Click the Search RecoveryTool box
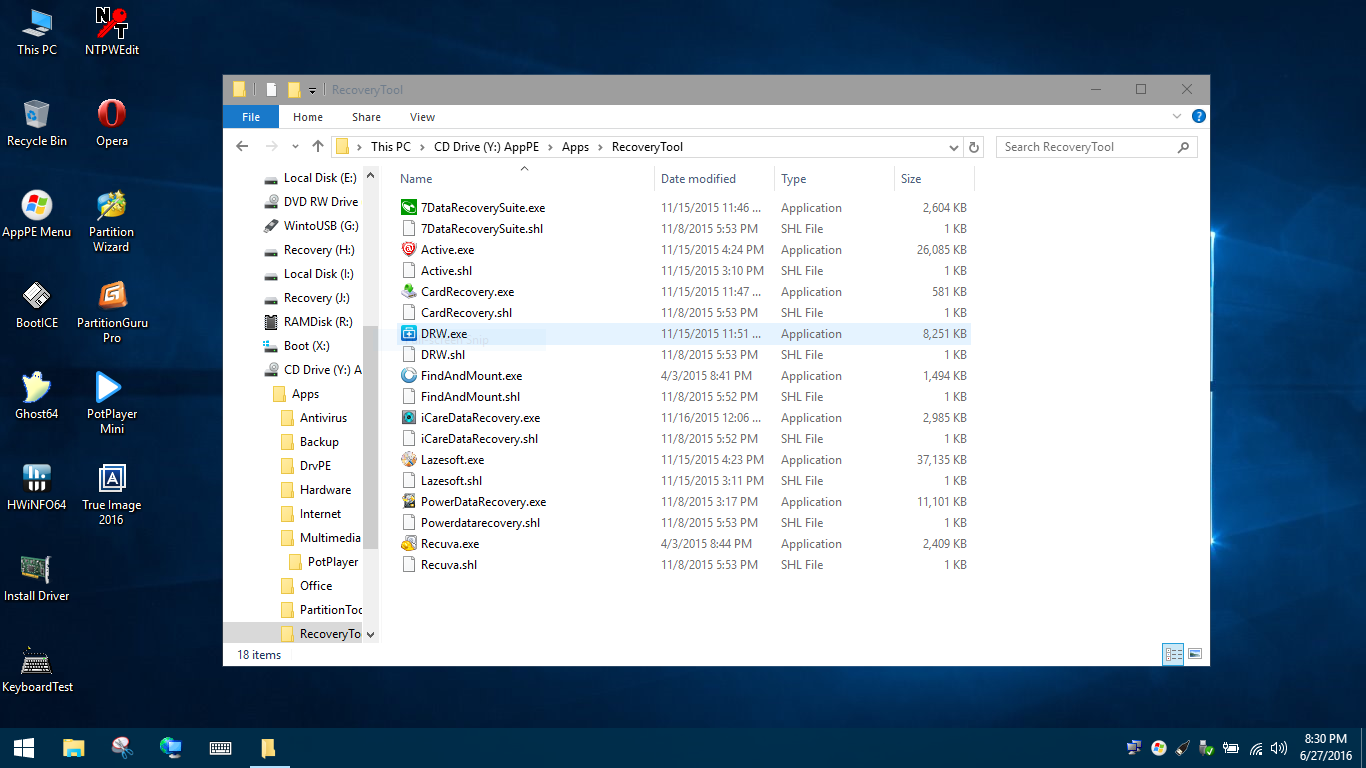 (x=1096, y=147)
